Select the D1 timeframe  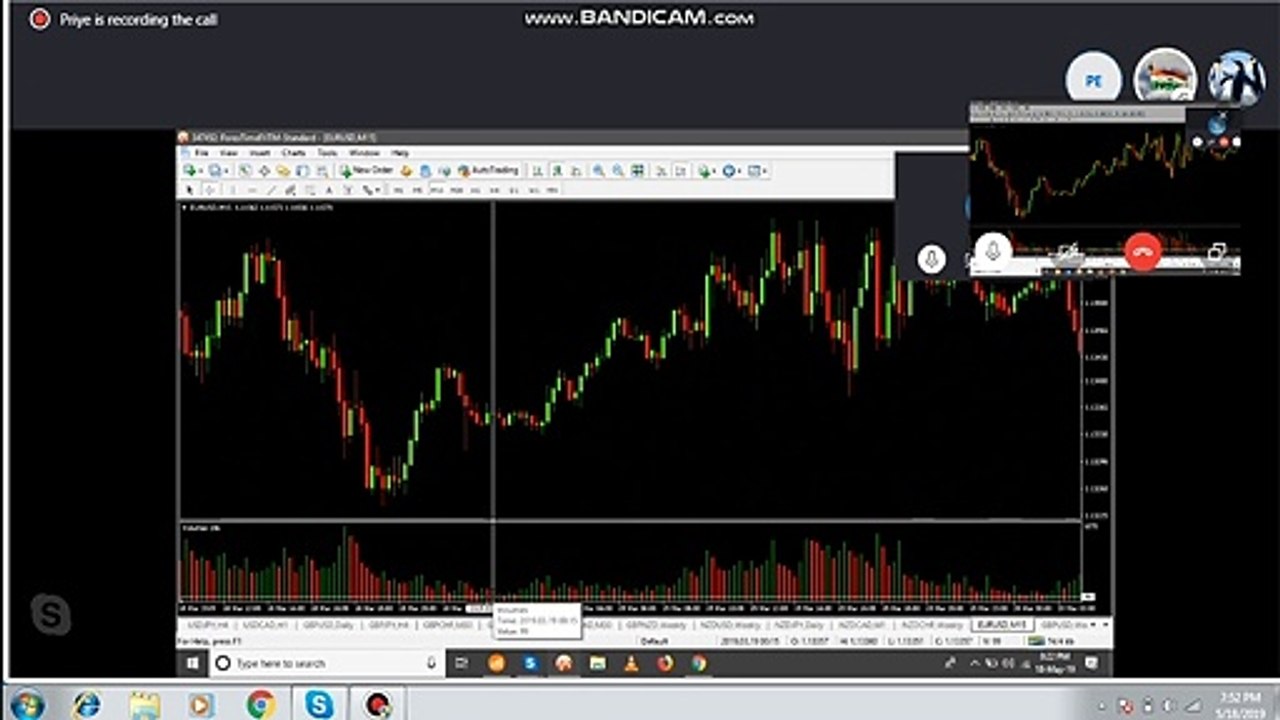(513, 189)
